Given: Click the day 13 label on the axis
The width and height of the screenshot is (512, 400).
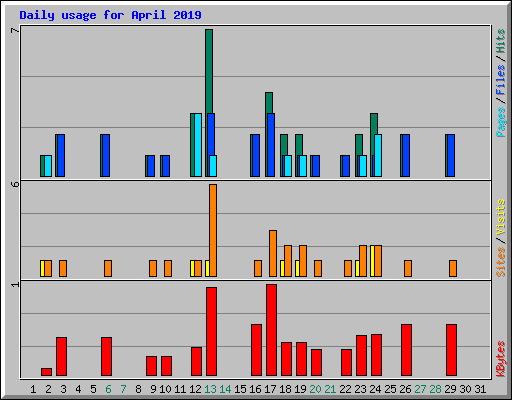Looking at the screenshot, I should click(210, 389).
